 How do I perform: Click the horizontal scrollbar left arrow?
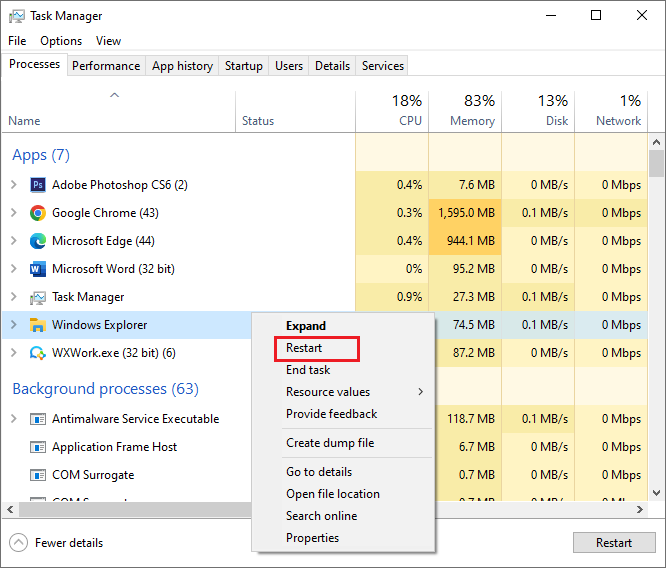pyautogui.click(x=11, y=509)
